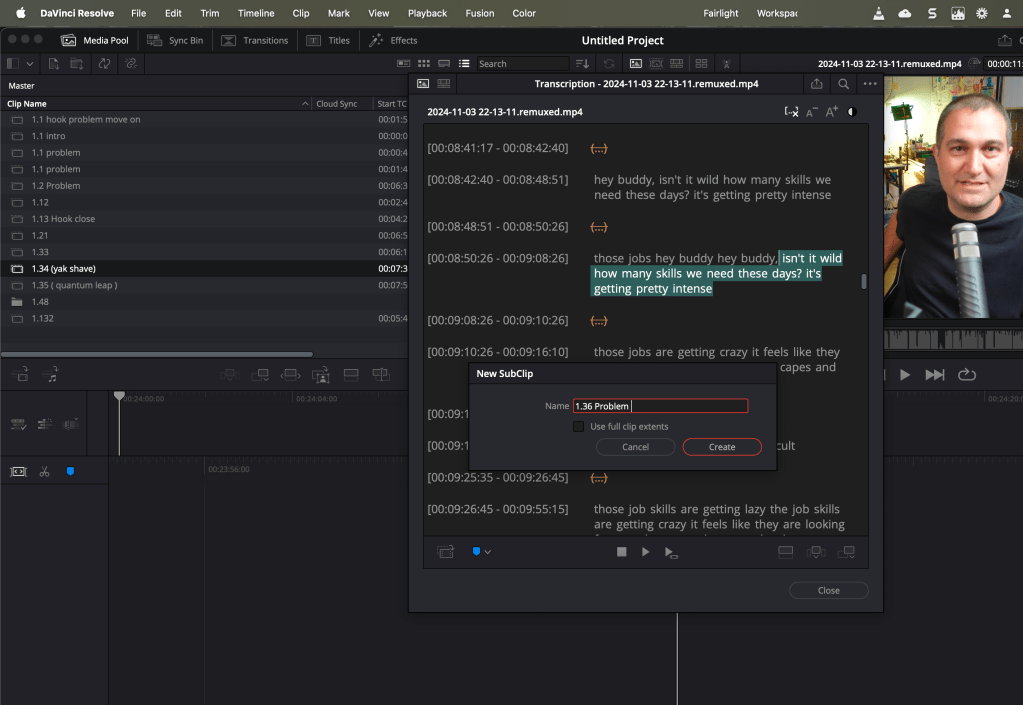Open the Color menu

point(524,13)
